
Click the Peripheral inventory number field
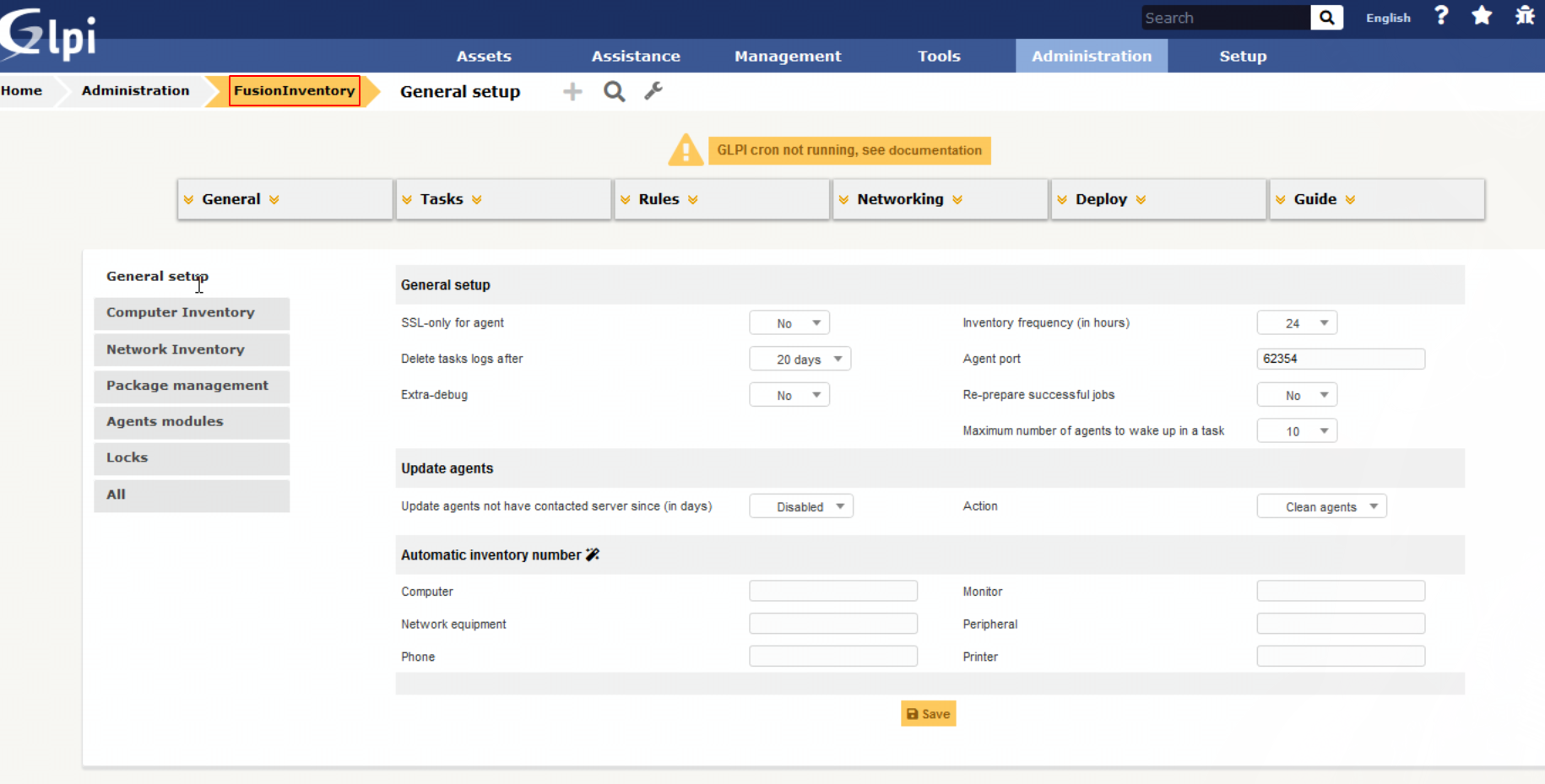tap(1341, 624)
